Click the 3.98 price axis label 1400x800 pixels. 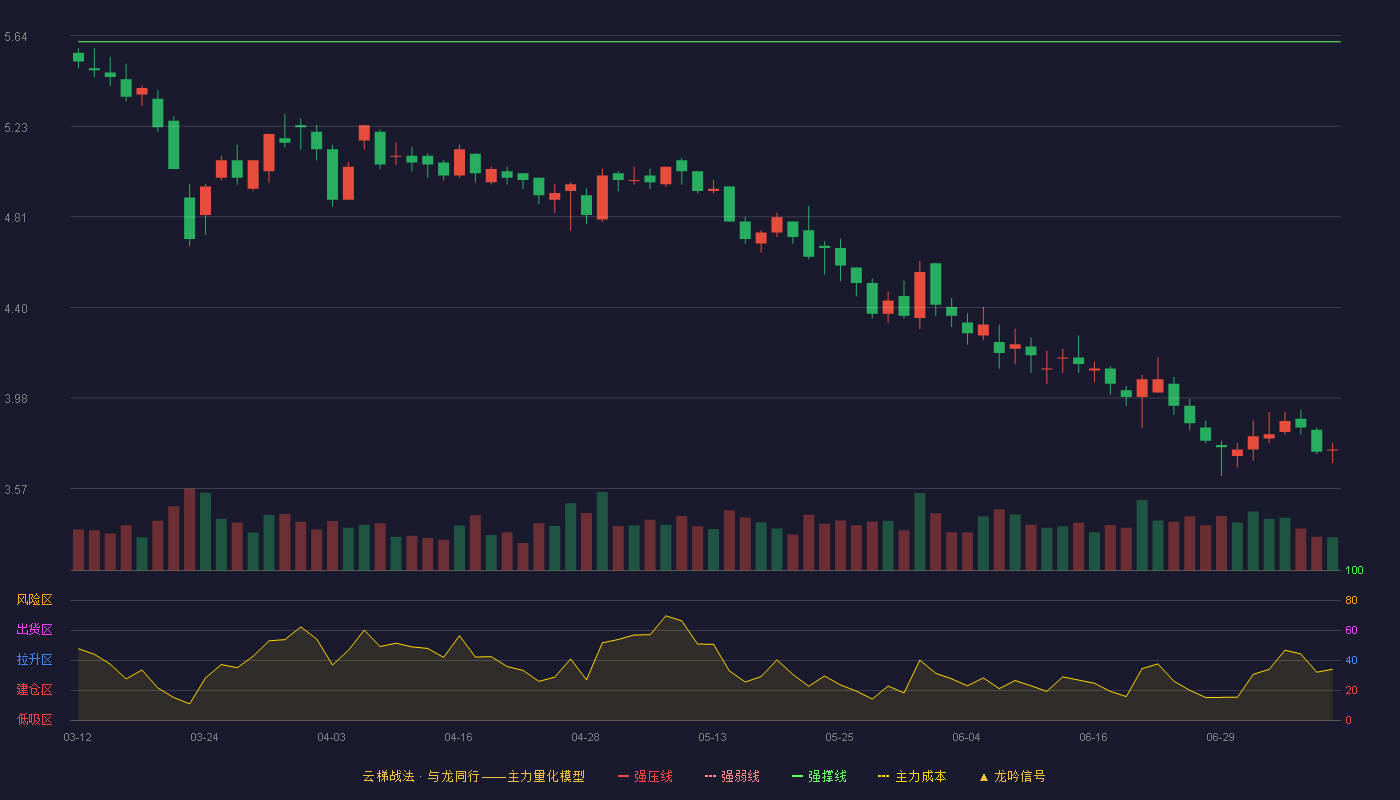click(16, 398)
